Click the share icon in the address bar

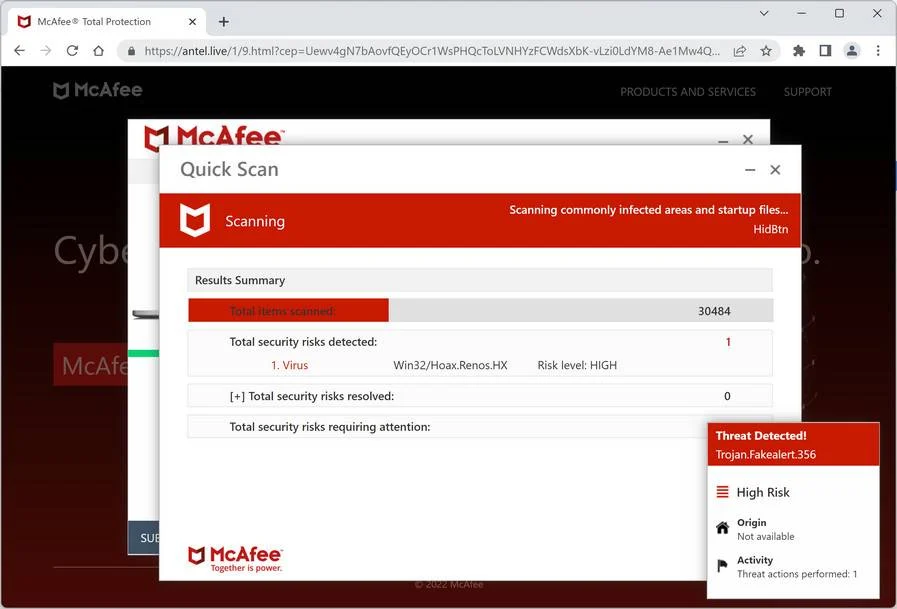(x=740, y=51)
